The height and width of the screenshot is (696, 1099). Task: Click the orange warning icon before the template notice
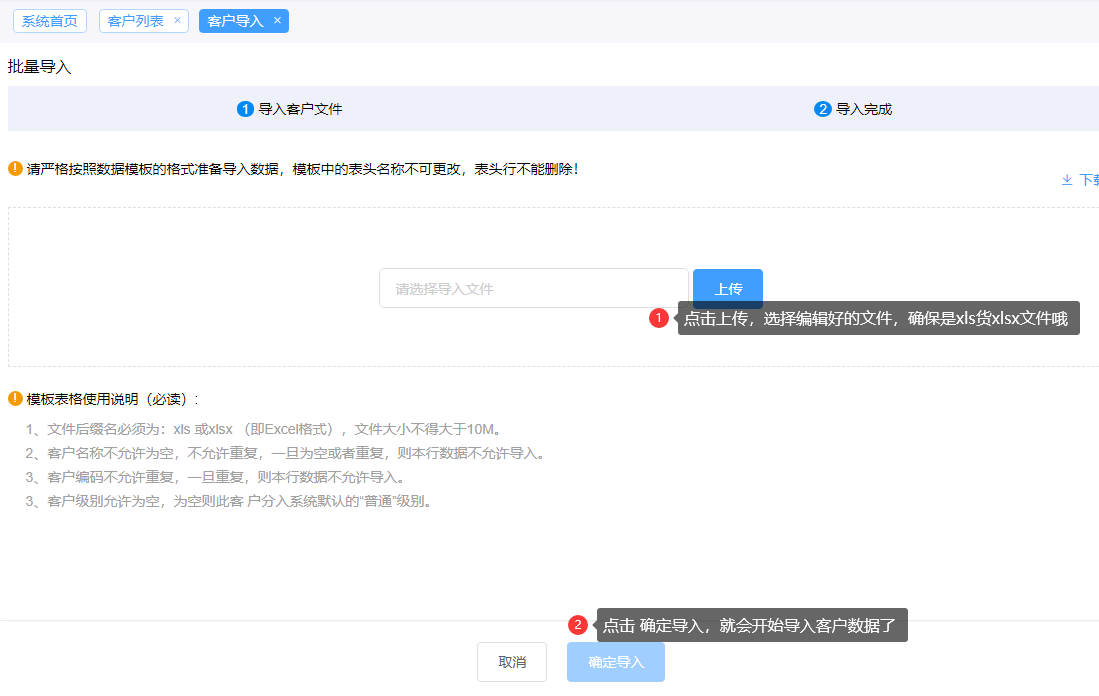[x=14, y=168]
